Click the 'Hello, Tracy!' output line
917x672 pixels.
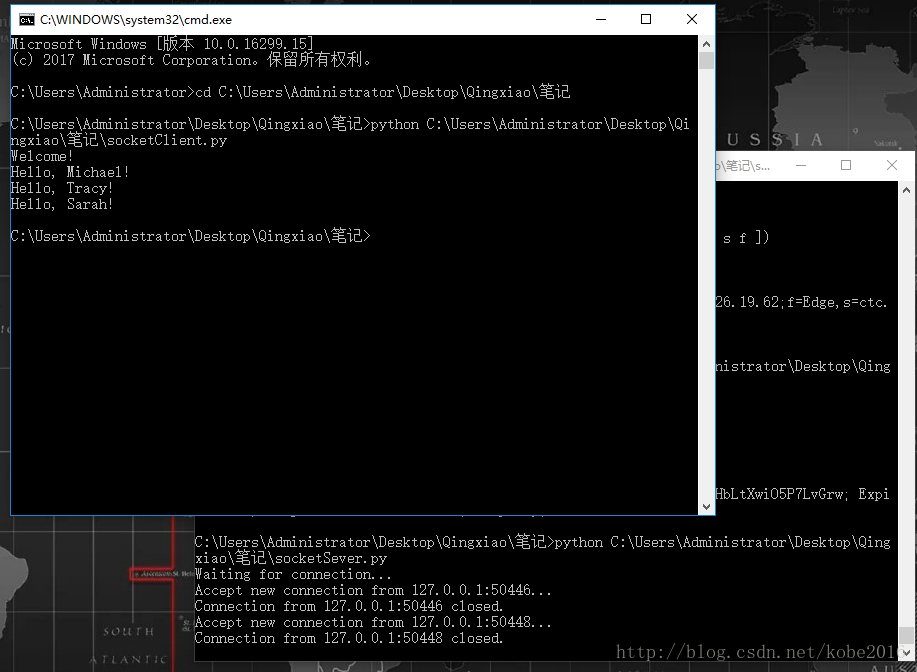[61, 188]
